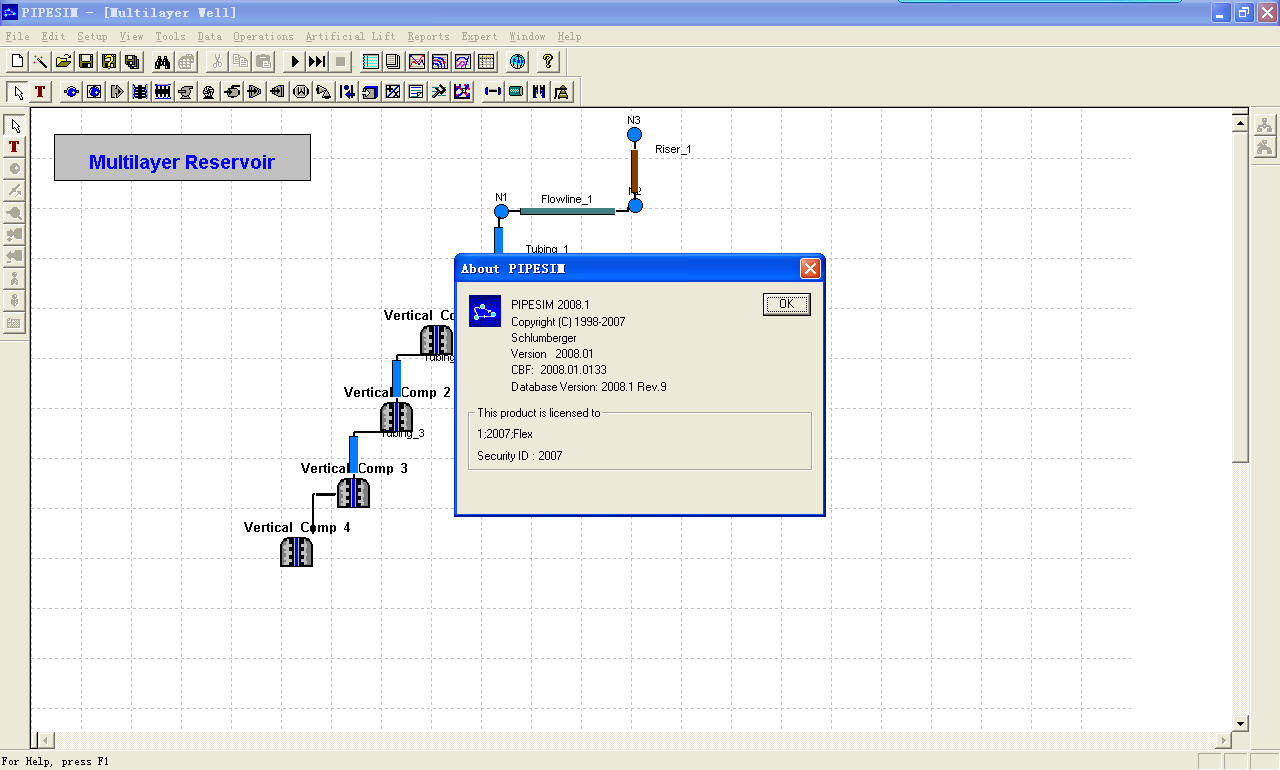Open the Operations menu
This screenshot has width=1280, height=770.
coord(263,37)
